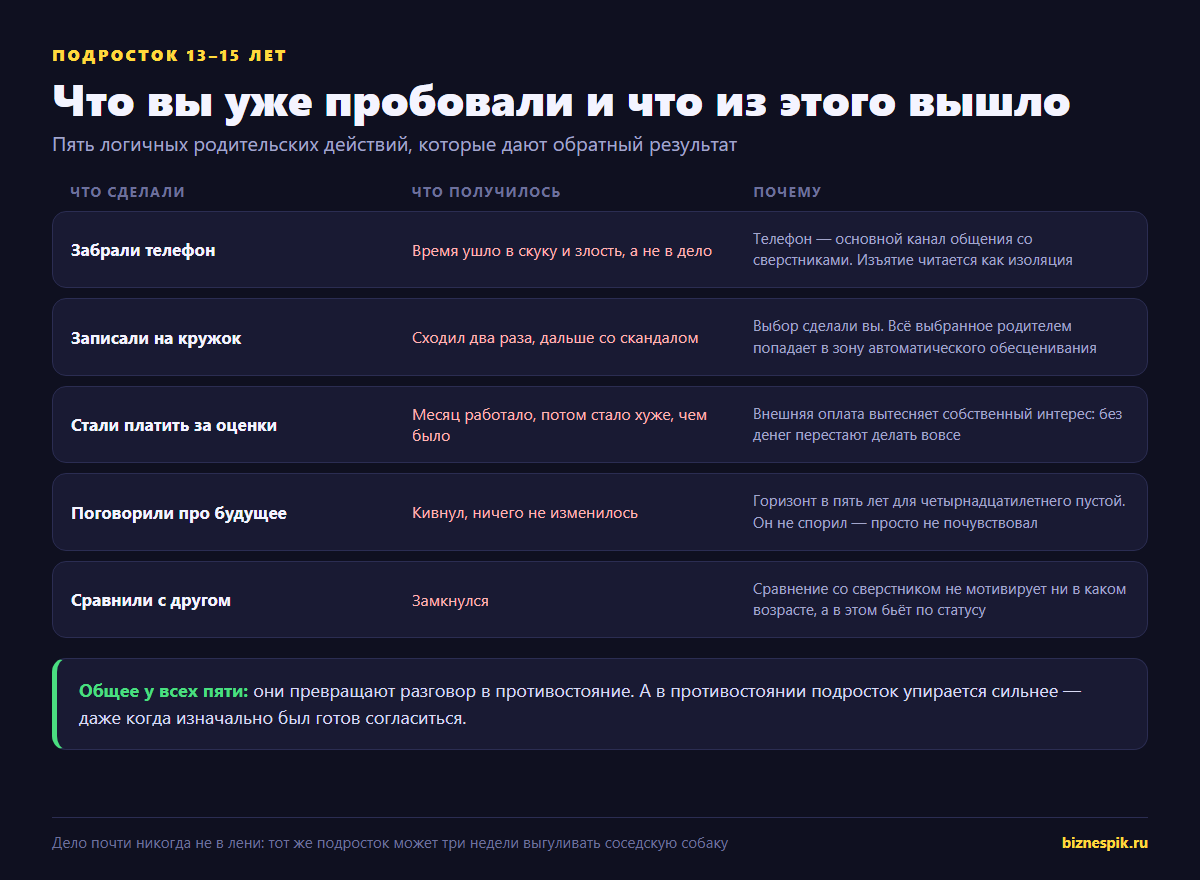Click the footer note 'Дело почти никогда не в лени…'
This screenshot has width=1200, height=880.
coord(390,843)
